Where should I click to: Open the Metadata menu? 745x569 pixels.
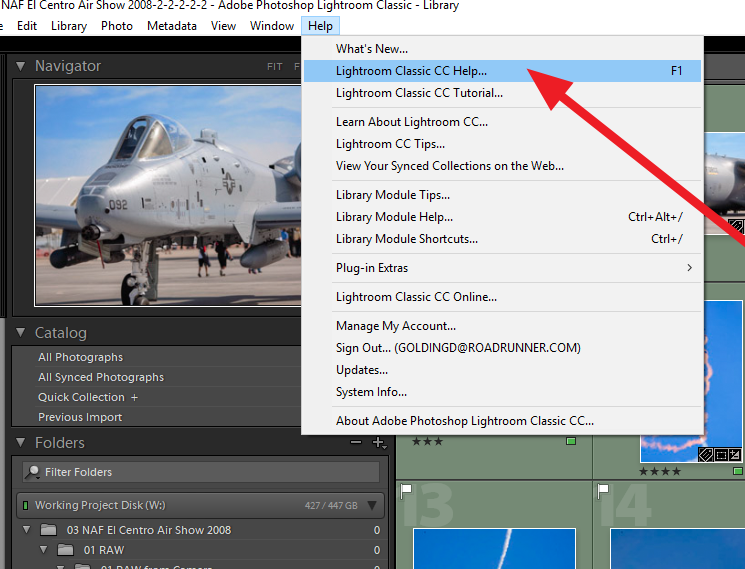point(172,26)
